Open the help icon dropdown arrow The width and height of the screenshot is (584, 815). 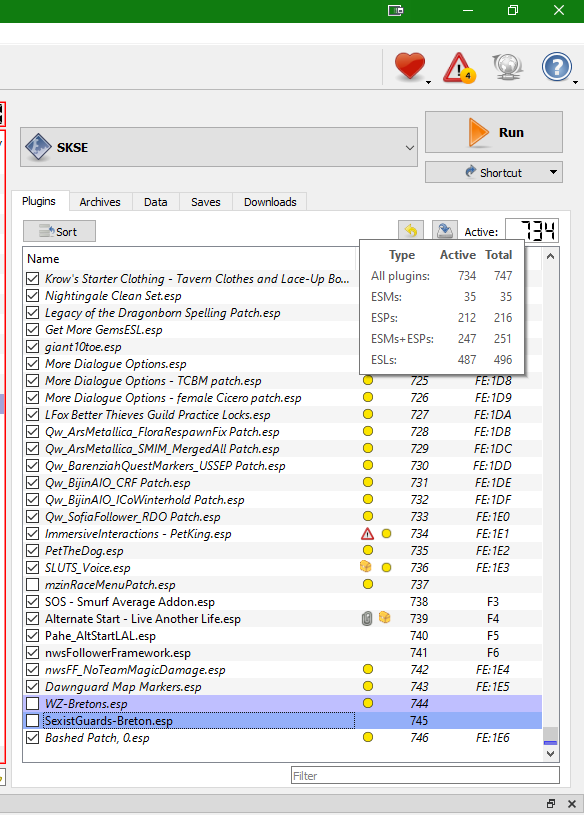point(576,82)
